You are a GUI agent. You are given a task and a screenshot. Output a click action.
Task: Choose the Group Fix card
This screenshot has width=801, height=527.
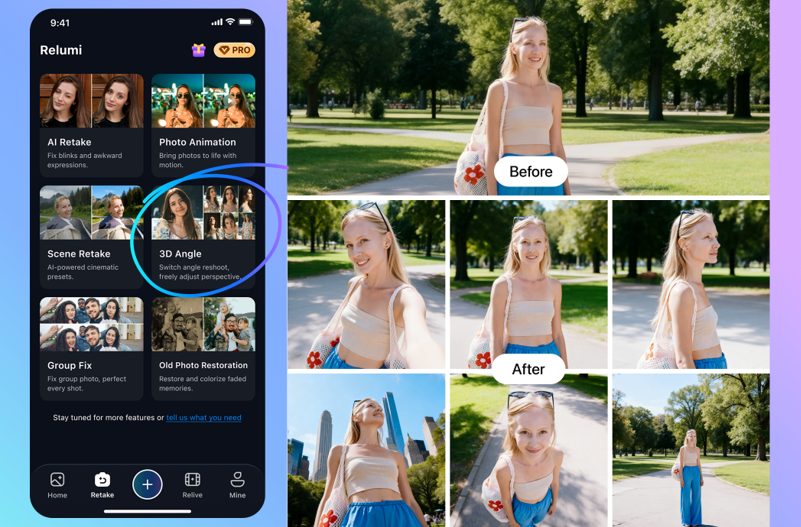pos(92,345)
